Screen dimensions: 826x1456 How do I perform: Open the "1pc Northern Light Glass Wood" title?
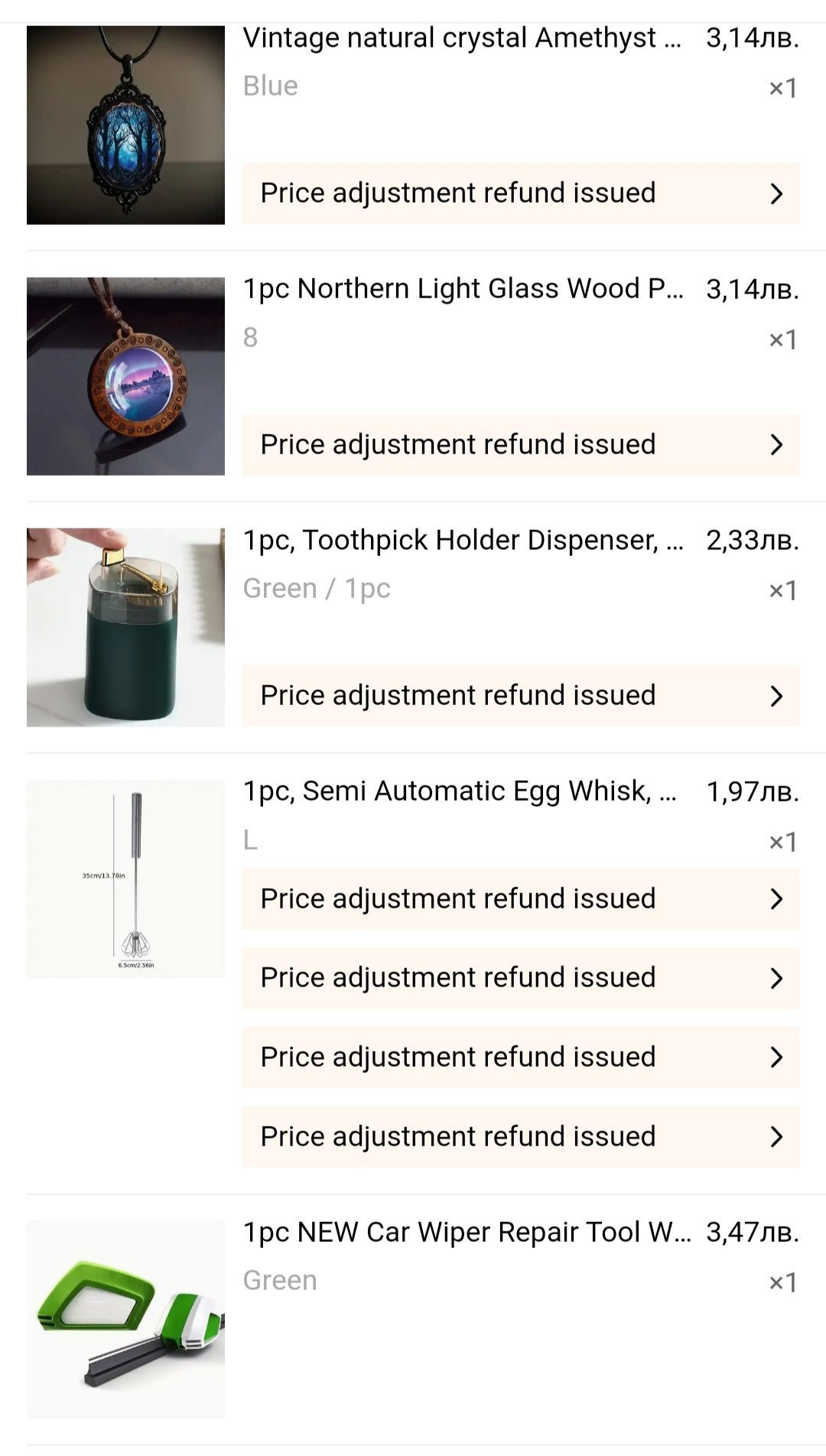point(463,289)
